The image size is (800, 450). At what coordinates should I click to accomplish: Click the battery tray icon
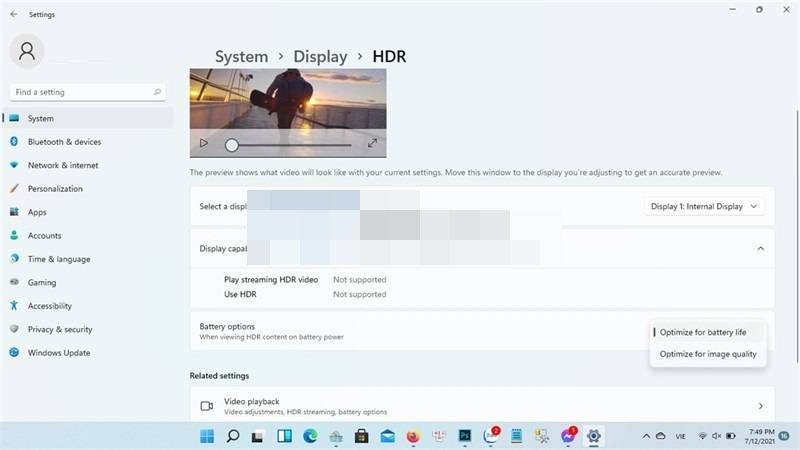click(731, 436)
